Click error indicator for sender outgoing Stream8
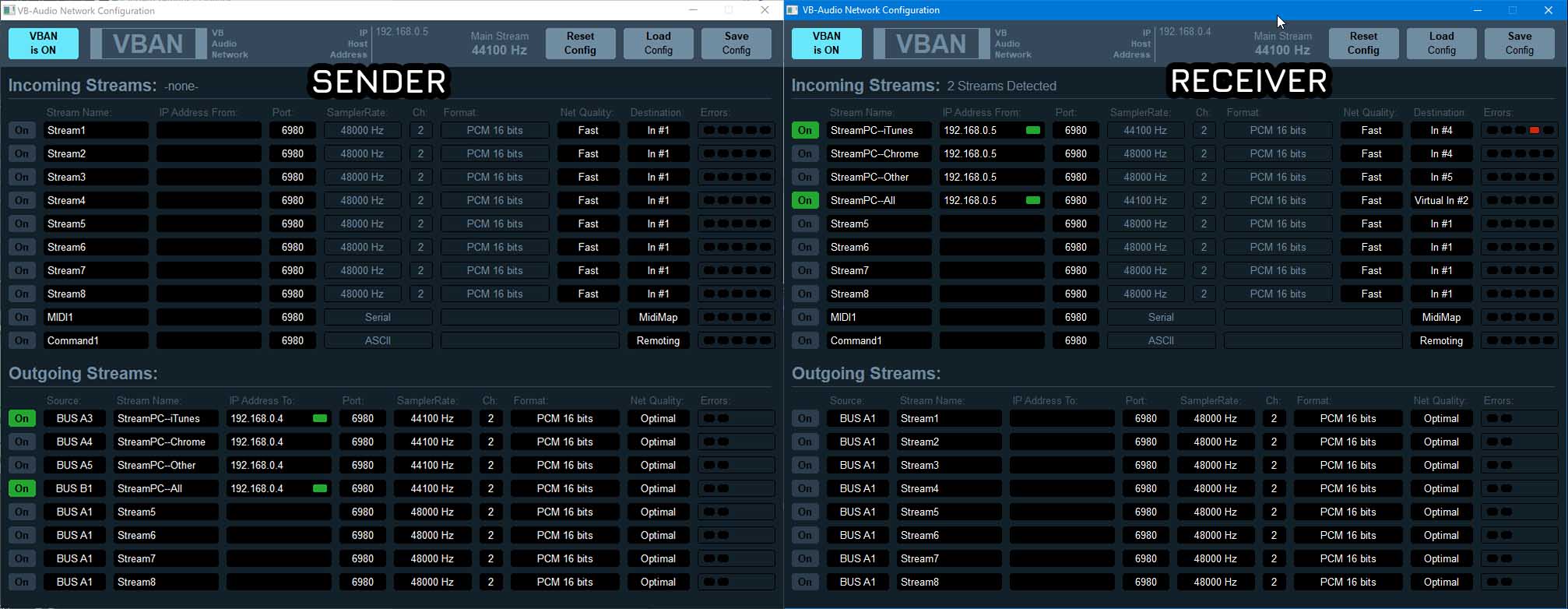The width and height of the screenshot is (1568, 609). click(736, 582)
